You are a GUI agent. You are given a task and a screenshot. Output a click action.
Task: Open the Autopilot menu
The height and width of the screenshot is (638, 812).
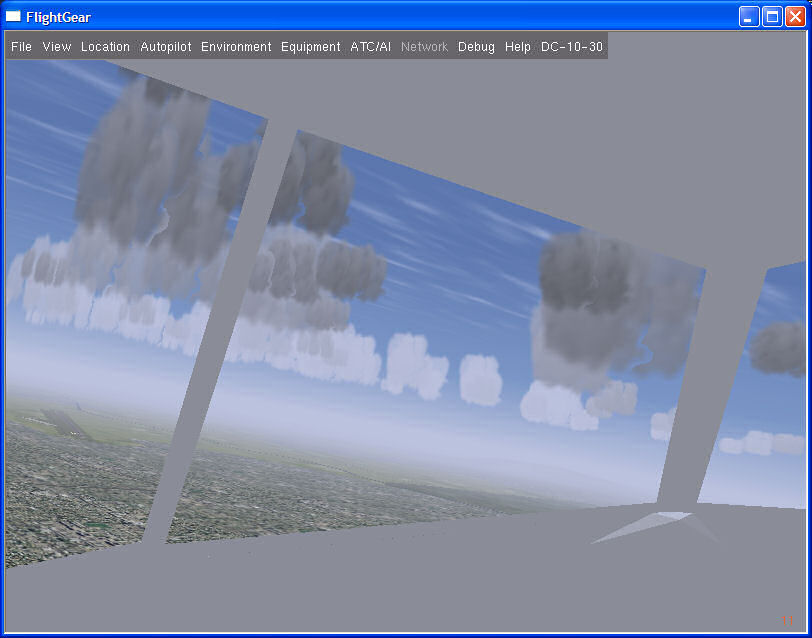(166, 47)
